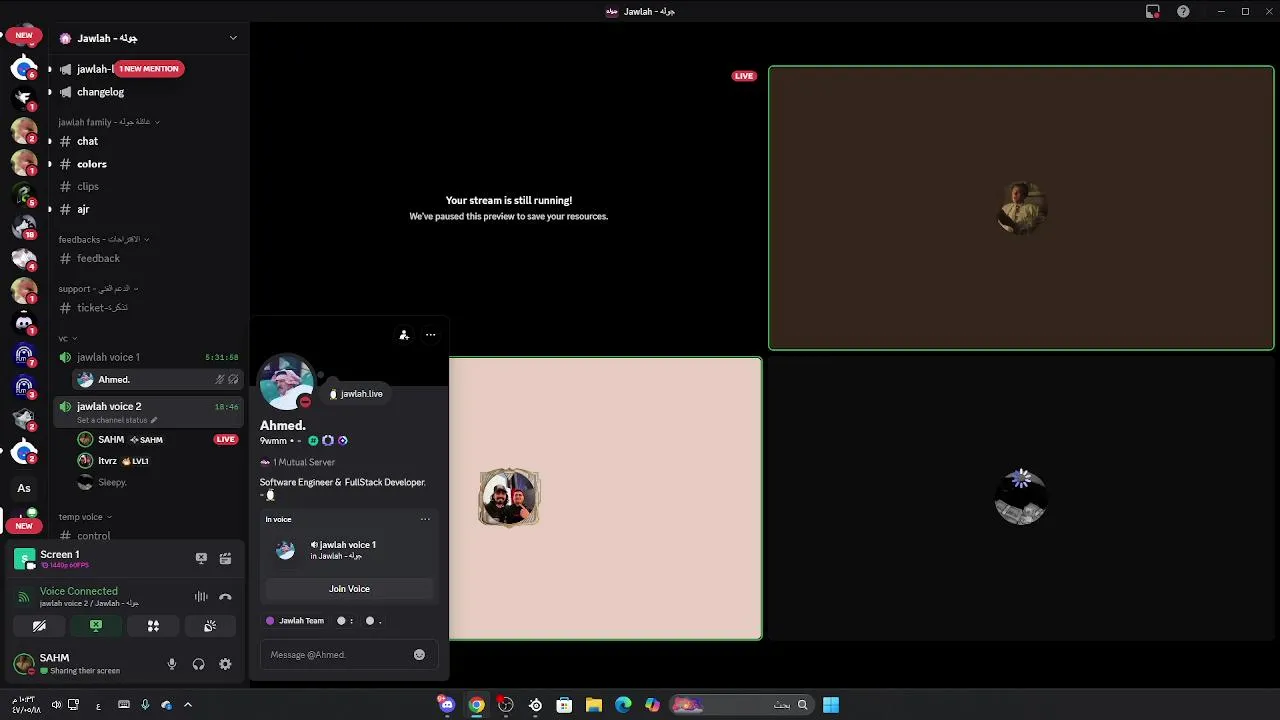This screenshot has width=1280, height=720.
Task: Open stream clipping icon beside Screen 1
Action: (x=225, y=558)
